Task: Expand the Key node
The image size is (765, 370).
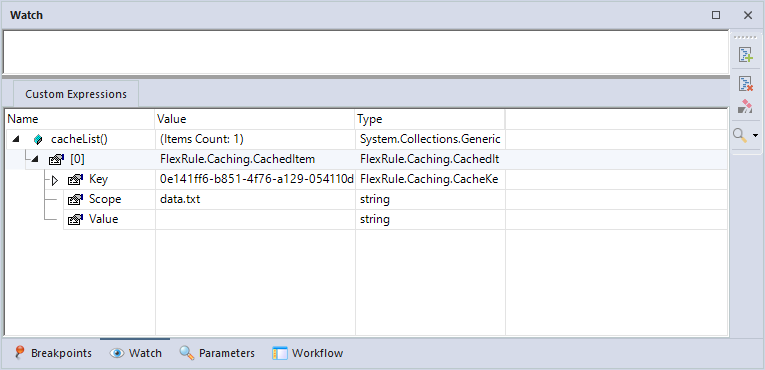Action: [55, 180]
